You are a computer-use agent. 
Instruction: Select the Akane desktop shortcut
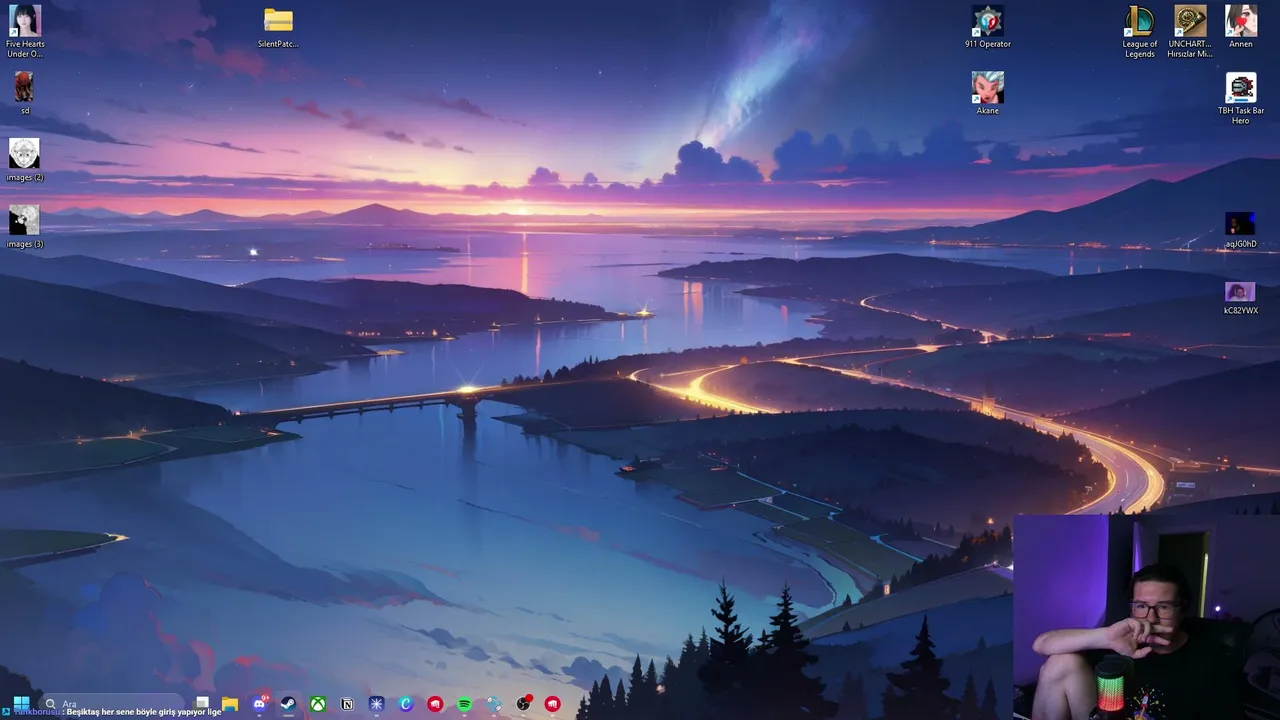pyautogui.click(x=987, y=93)
